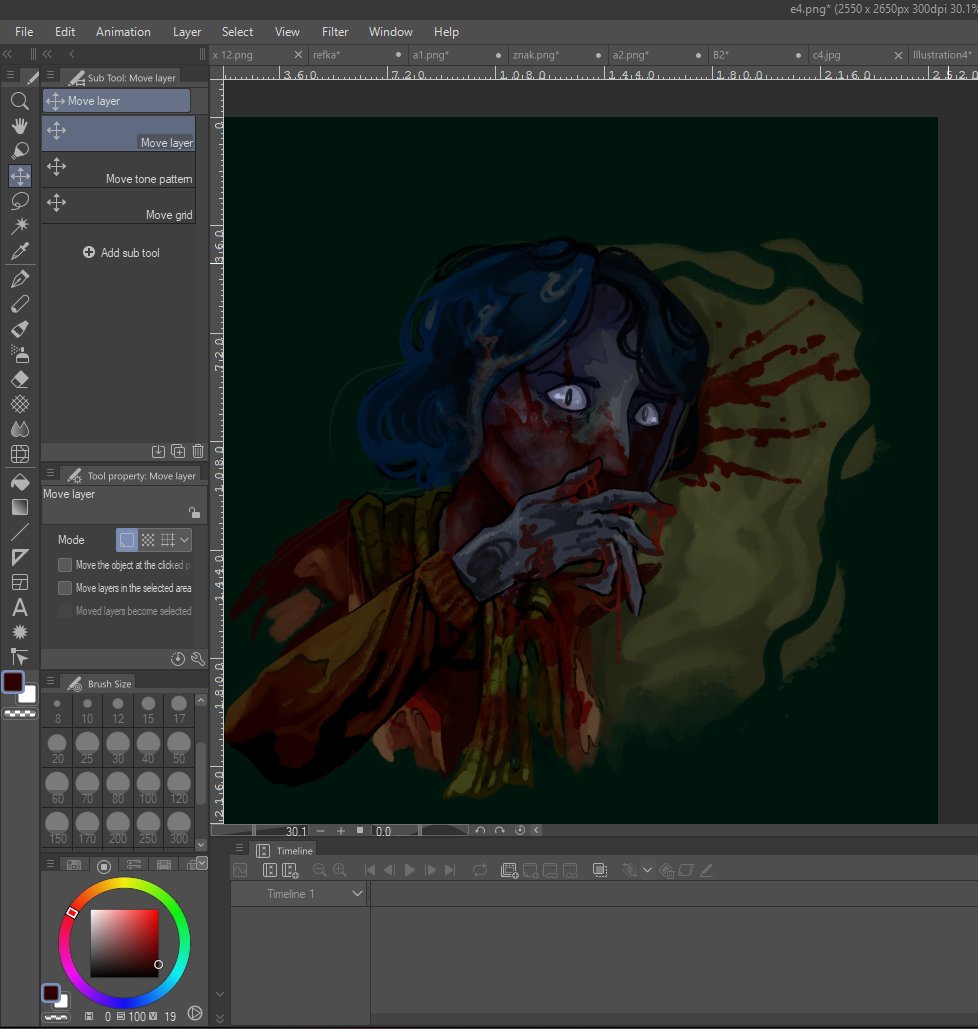The width and height of the screenshot is (978, 1029).
Task: Reset tool property to initial settings
Action: click(177, 658)
